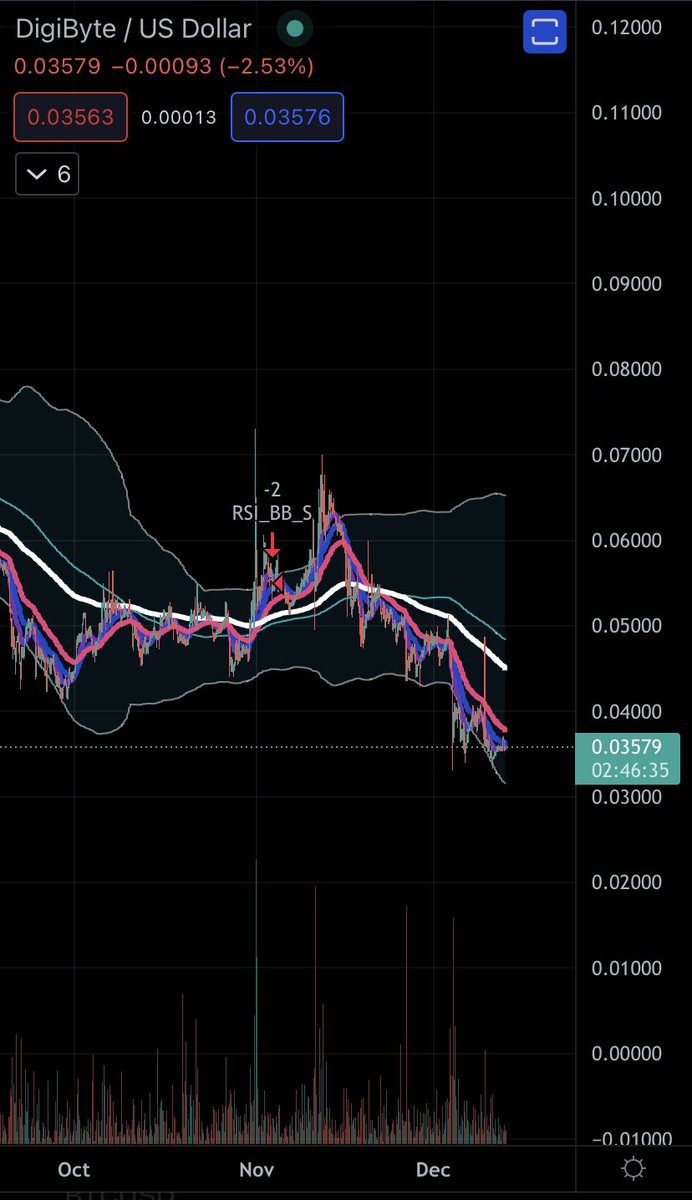Click the 0.07000 price axis label

coord(625,455)
